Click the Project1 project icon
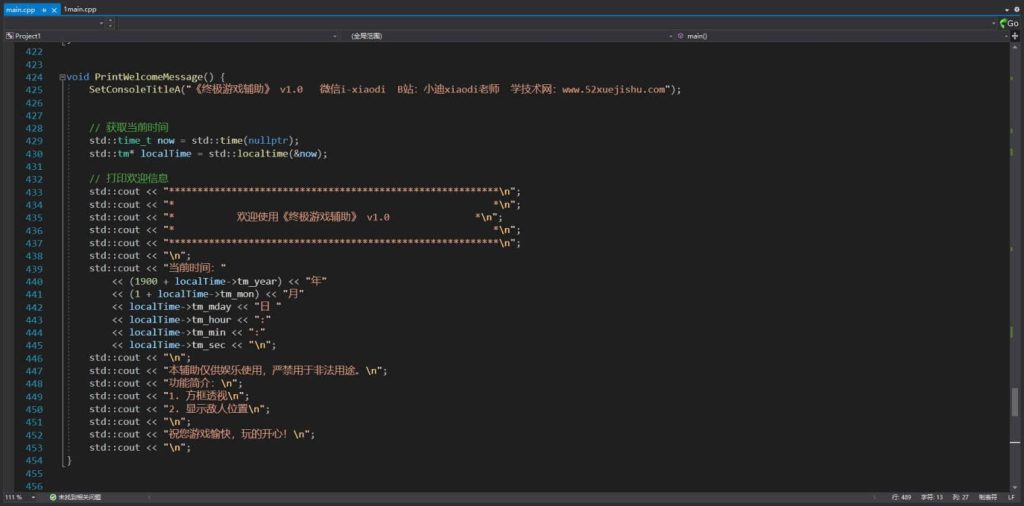This screenshot has width=1024, height=506. 9,36
